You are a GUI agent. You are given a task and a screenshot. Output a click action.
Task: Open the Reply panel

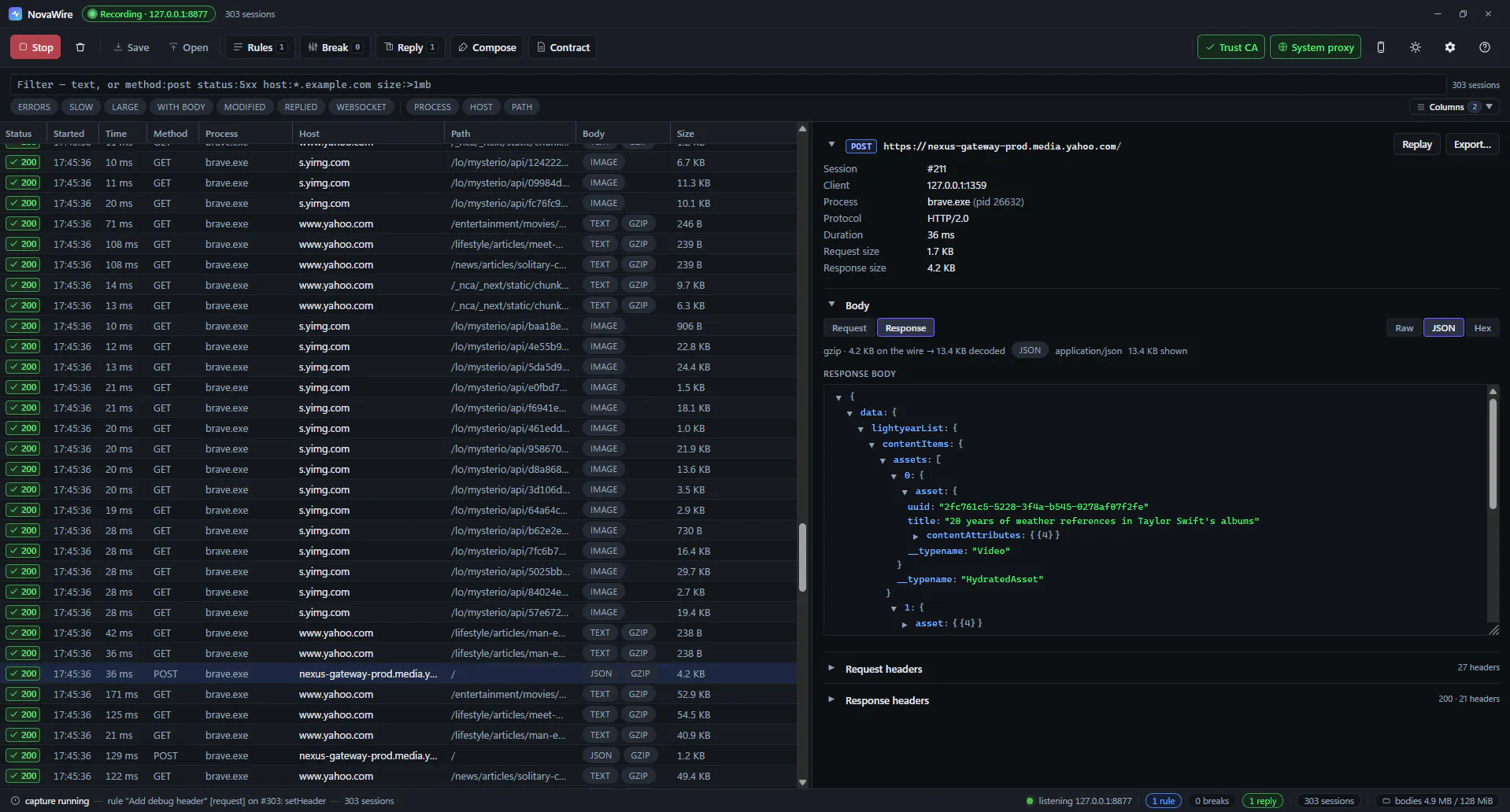[410, 47]
